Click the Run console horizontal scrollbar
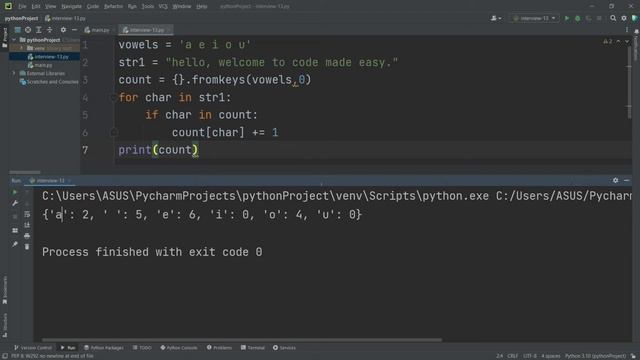The height and width of the screenshot is (360, 640). 242,340
